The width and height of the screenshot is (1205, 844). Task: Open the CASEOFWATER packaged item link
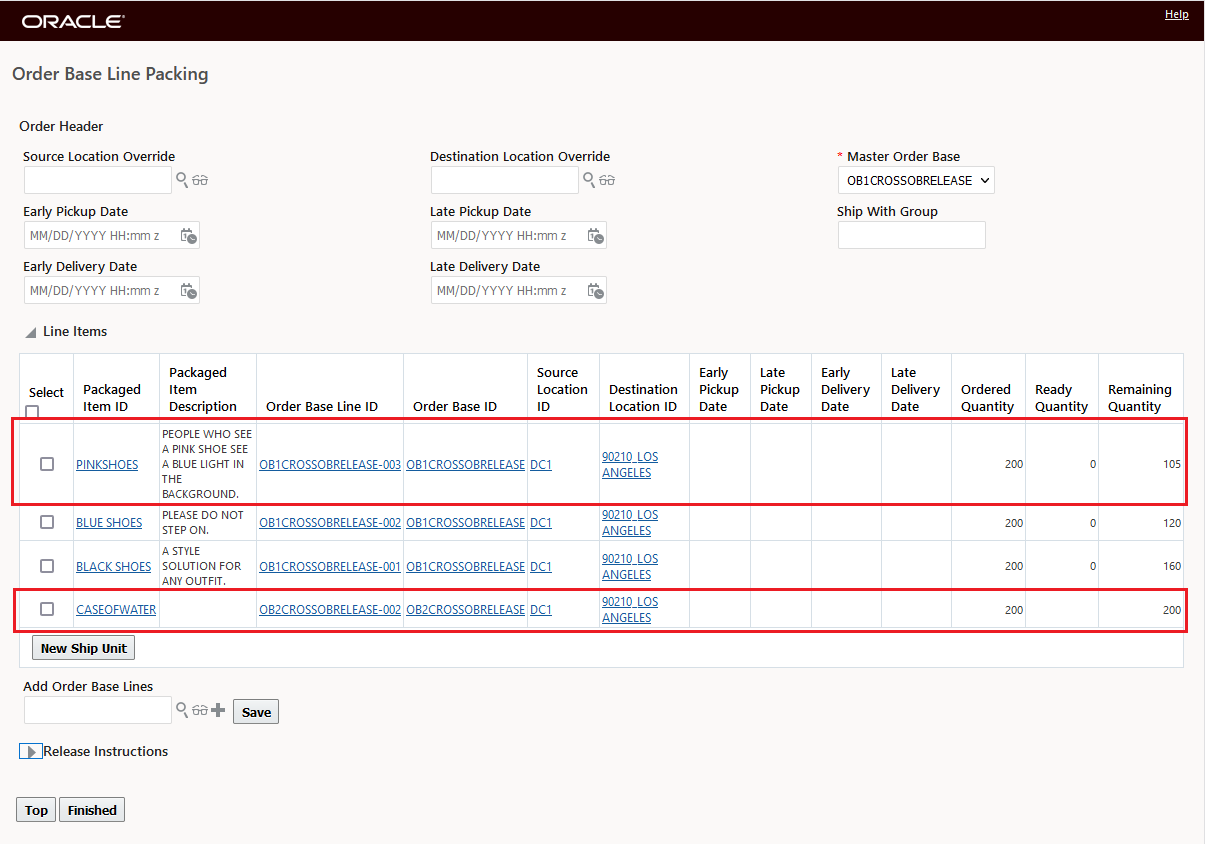pos(116,609)
